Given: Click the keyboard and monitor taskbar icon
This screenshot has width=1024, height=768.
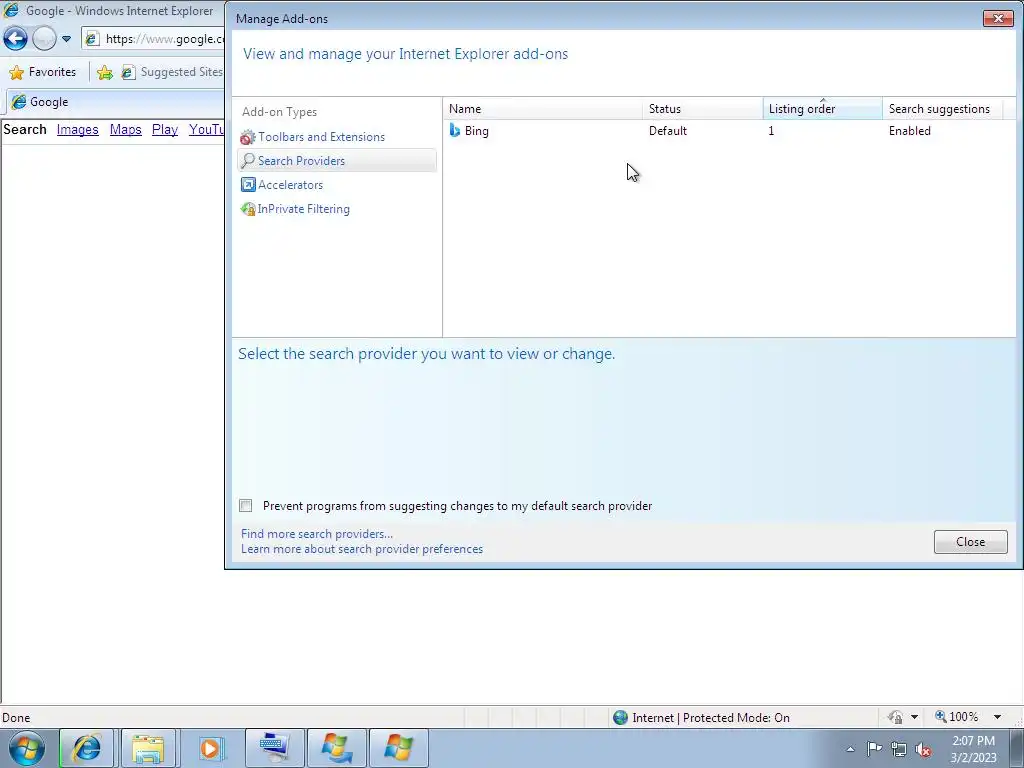Looking at the screenshot, I should pos(273,748).
